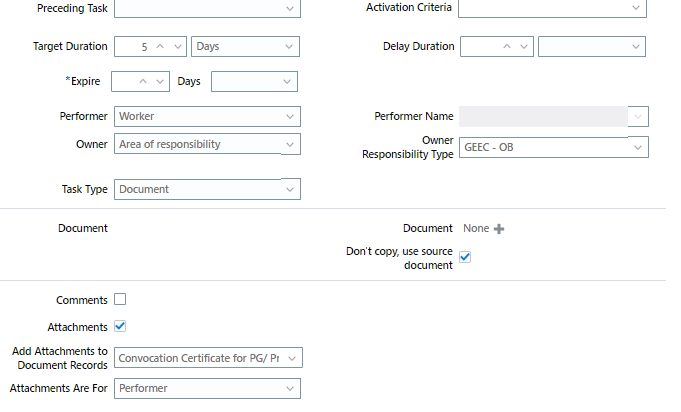Open the Performer dropdown showing Worker
This screenshot has width=681, height=412.
pyautogui.click(x=207, y=116)
